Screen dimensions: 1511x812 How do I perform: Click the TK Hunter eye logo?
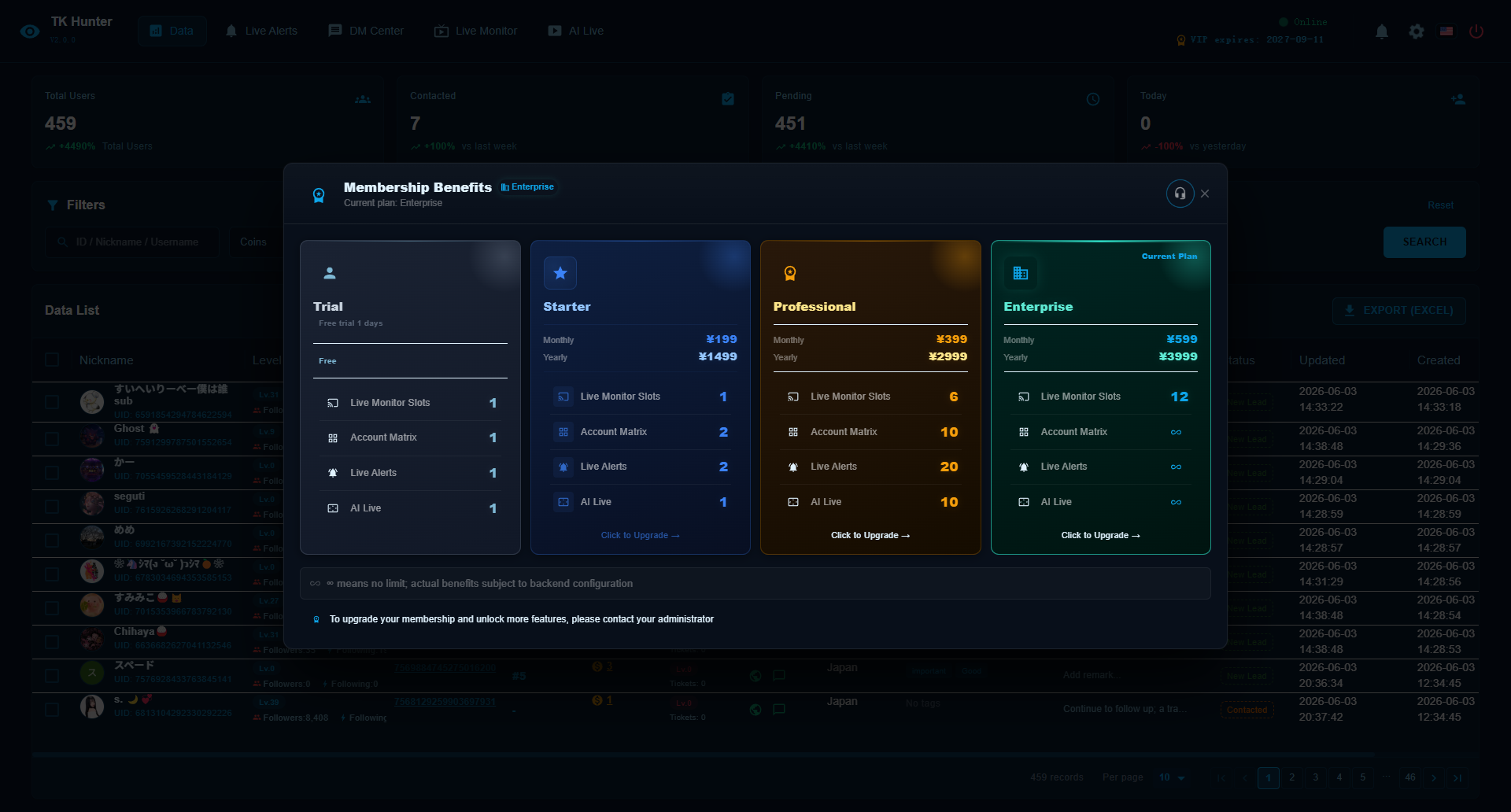[30, 31]
